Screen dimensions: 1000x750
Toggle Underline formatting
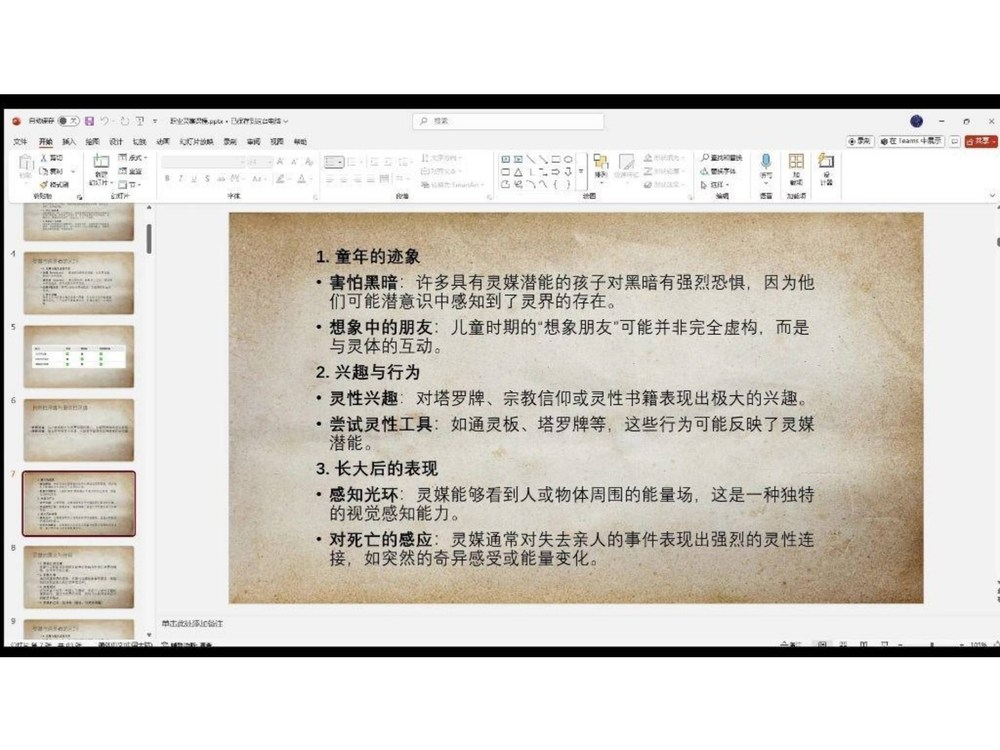coord(194,179)
